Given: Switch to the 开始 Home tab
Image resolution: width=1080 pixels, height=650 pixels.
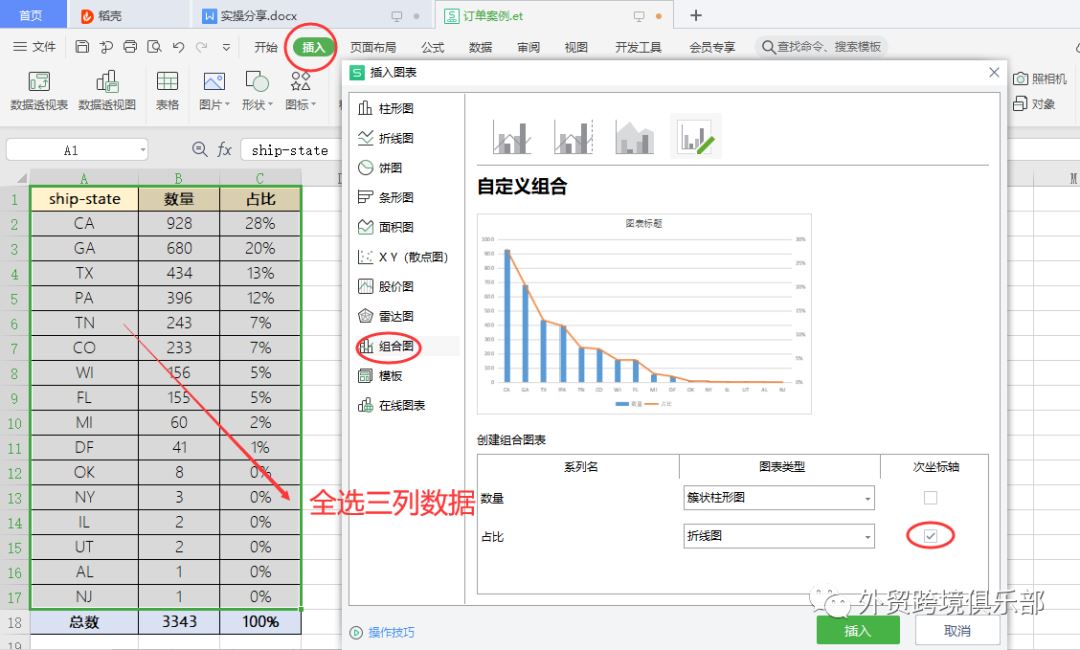Looking at the screenshot, I should (265, 47).
